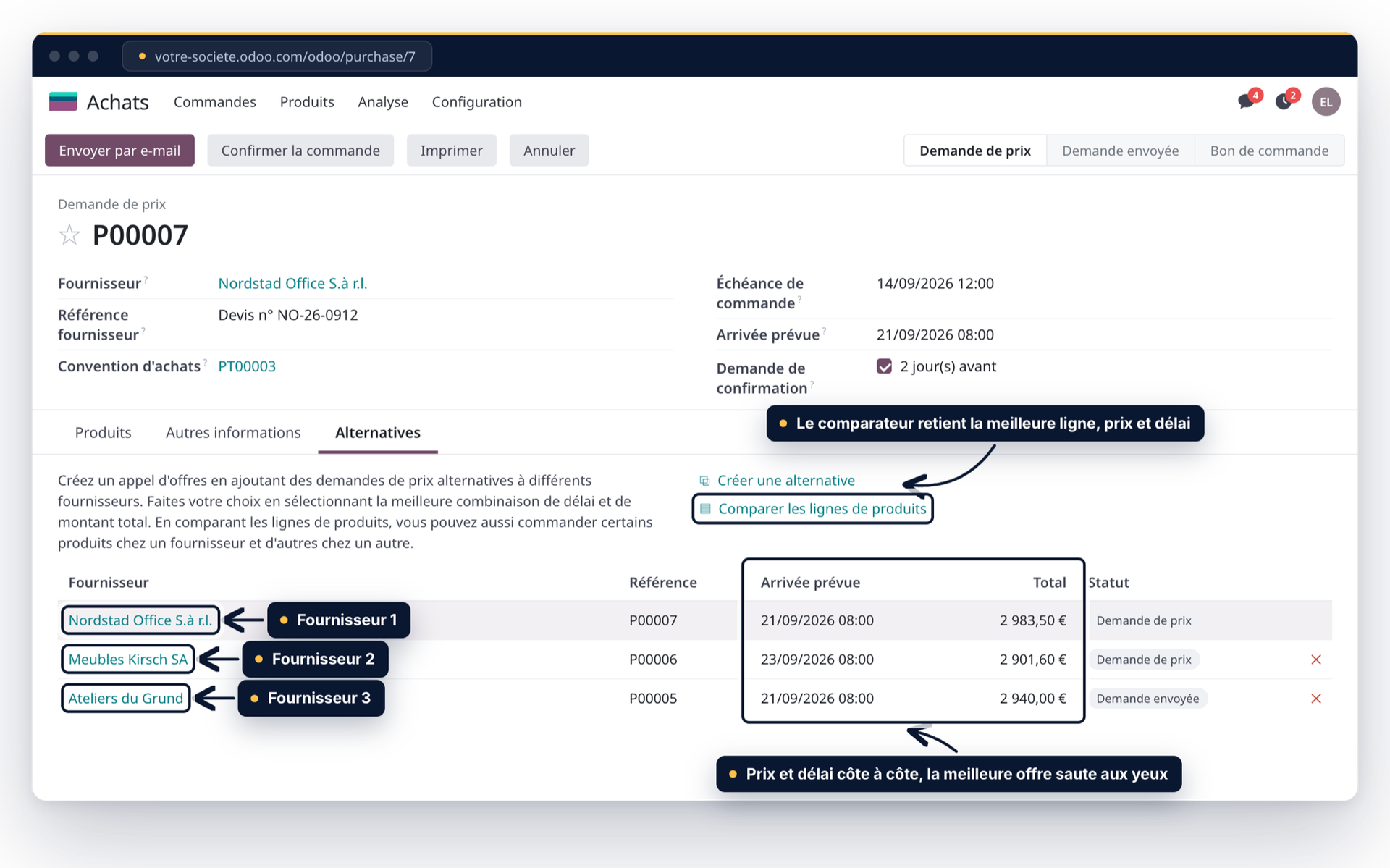Viewport: 1390px width, 868px height.
Task: Open Nordstad Office S.à r.l. supplier field link
Action: coord(292,283)
